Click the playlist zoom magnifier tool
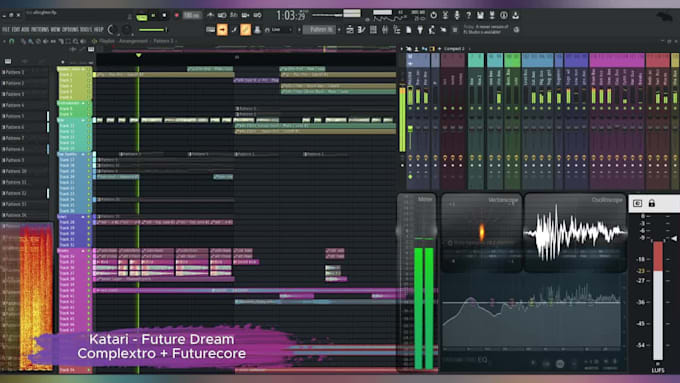 tap(75, 41)
